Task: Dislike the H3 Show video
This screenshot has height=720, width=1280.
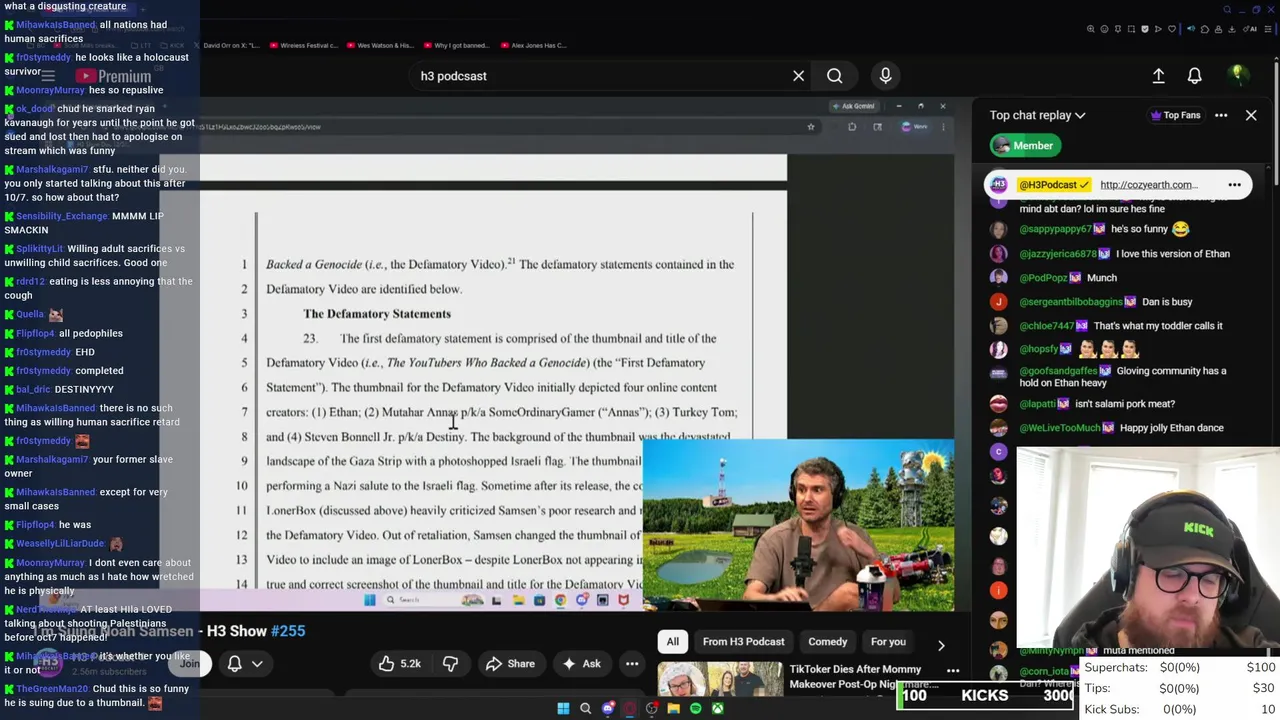Action: 450,663
